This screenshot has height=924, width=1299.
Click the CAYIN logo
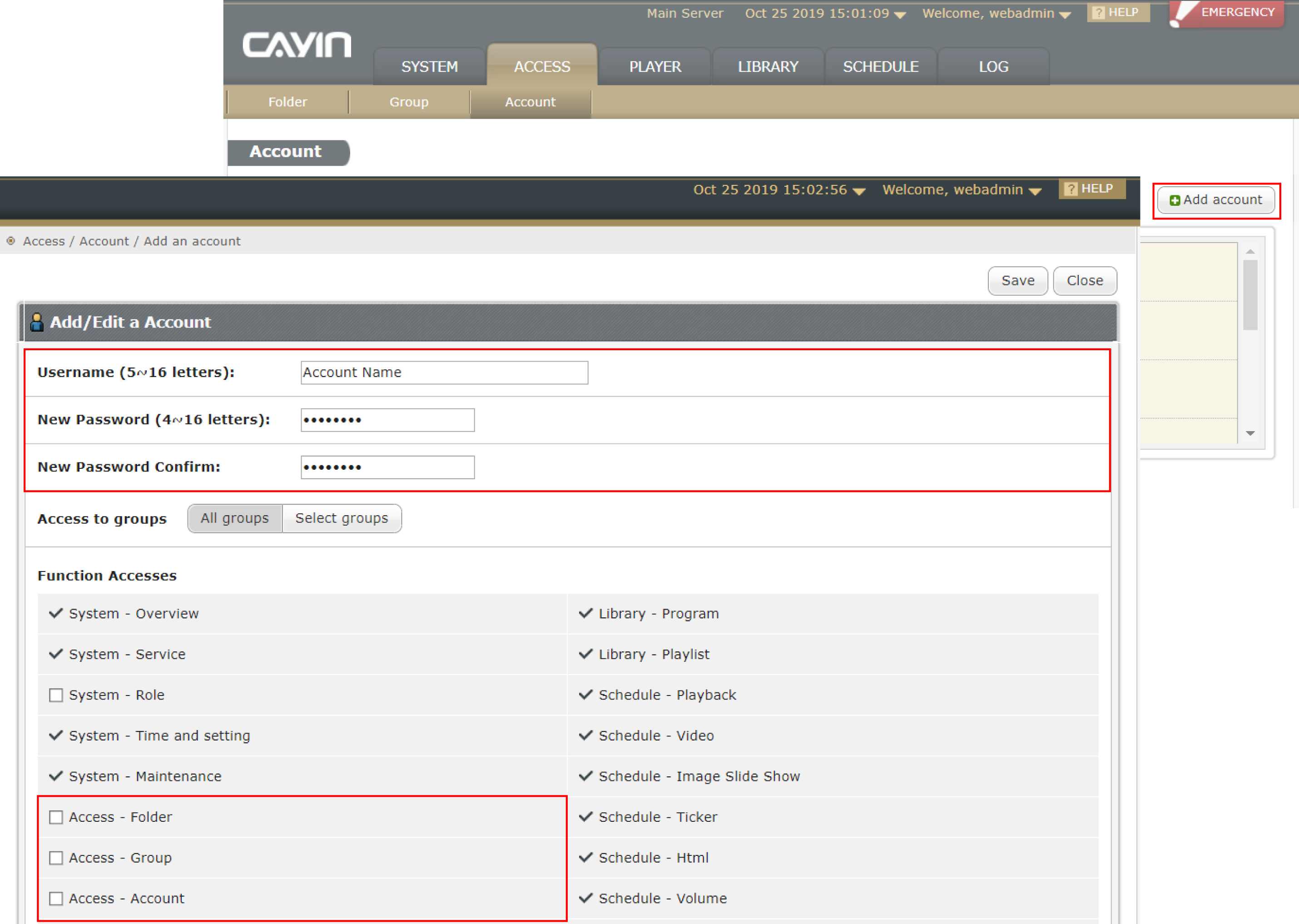[296, 45]
